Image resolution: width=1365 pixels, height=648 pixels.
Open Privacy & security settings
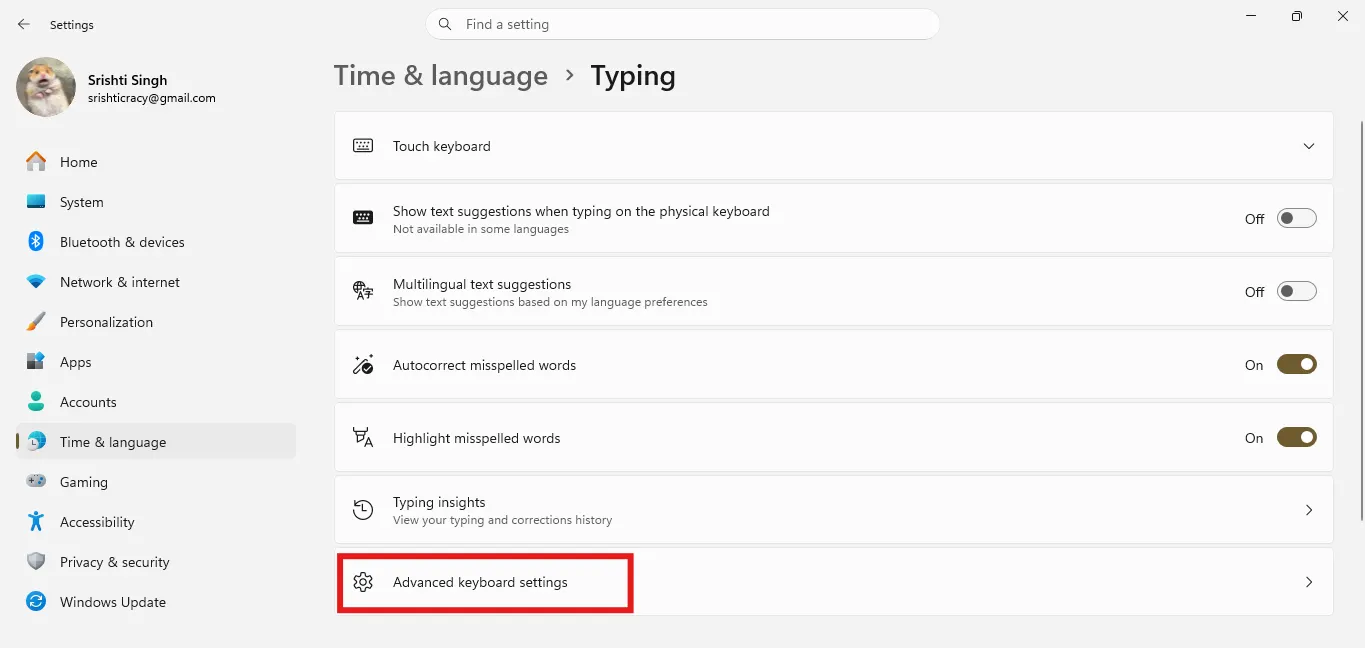pyautogui.click(x=156, y=562)
